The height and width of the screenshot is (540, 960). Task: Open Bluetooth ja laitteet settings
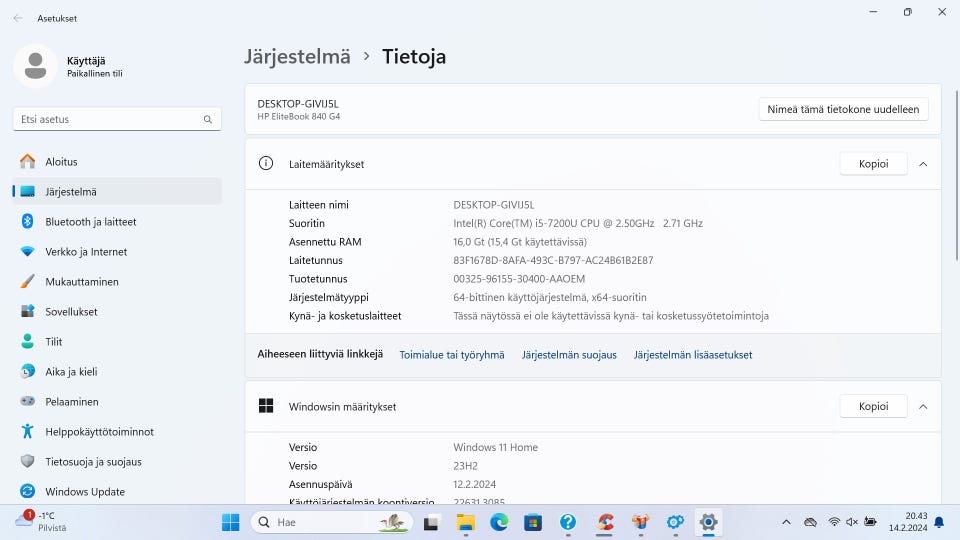pos(117,222)
